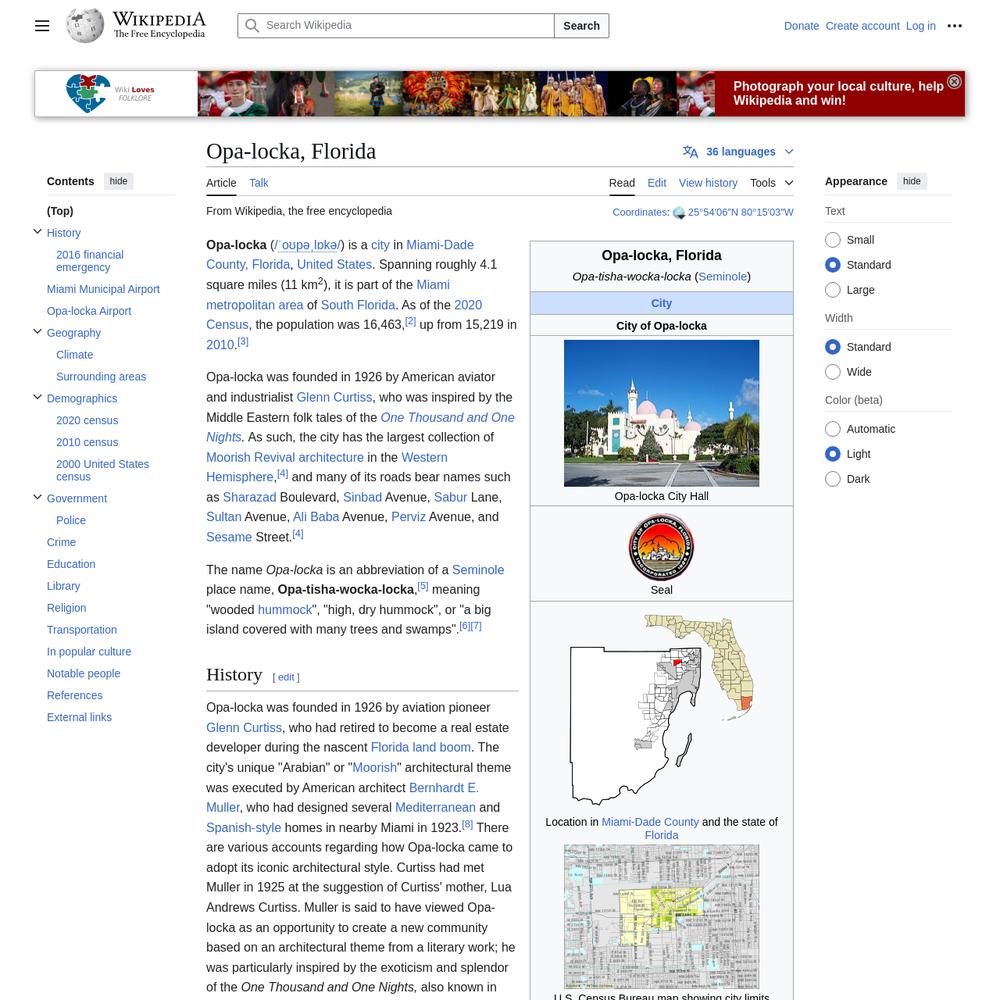Select Wide width option
The image size is (1000, 1000).
point(832,372)
